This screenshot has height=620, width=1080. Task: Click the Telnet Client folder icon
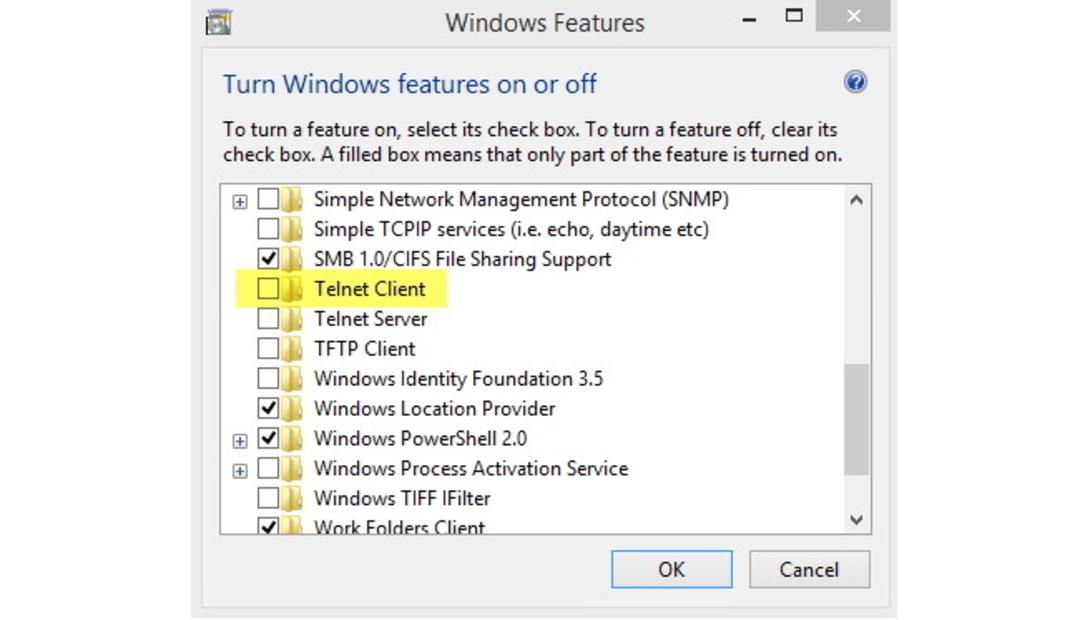click(x=292, y=289)
